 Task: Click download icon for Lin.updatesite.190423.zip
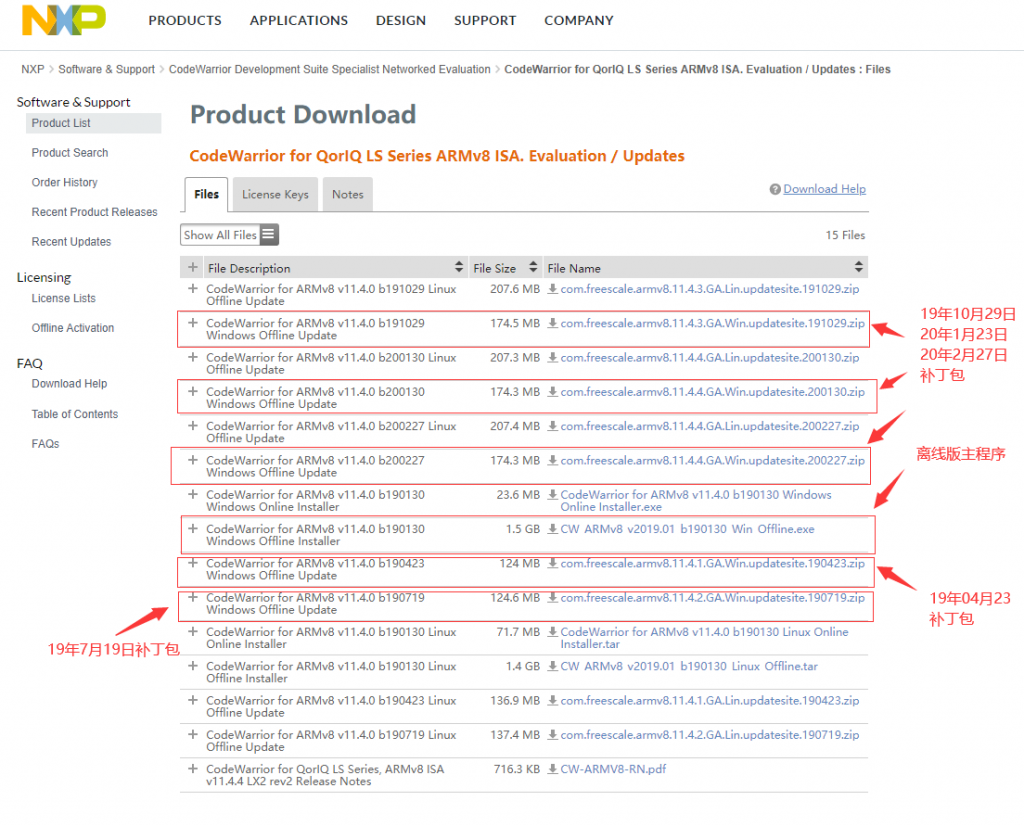pyautogui.click(x=552, y=700)
